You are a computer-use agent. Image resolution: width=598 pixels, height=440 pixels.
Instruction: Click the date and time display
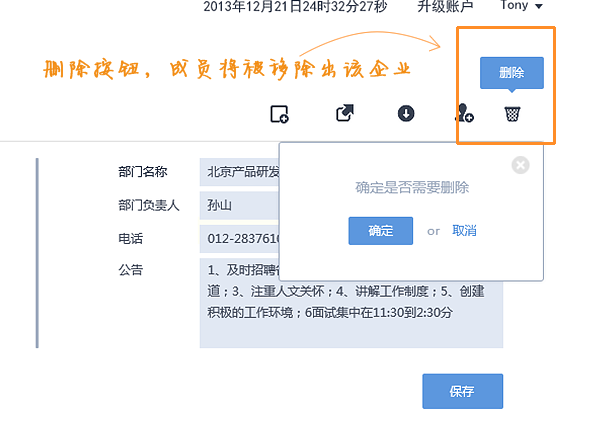click(295, 6)
